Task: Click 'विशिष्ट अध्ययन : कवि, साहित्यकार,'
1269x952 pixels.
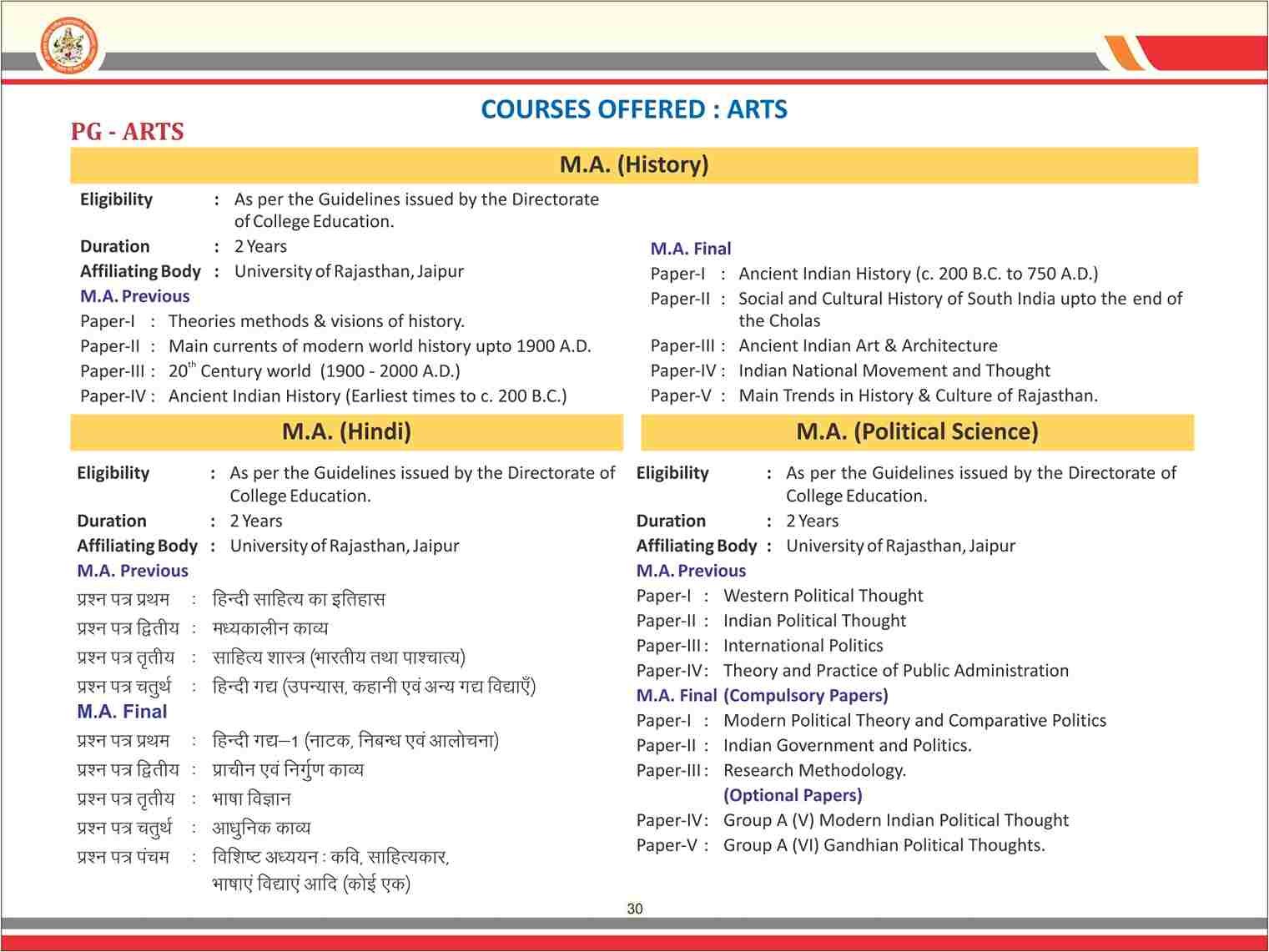Action: point(330,858)
